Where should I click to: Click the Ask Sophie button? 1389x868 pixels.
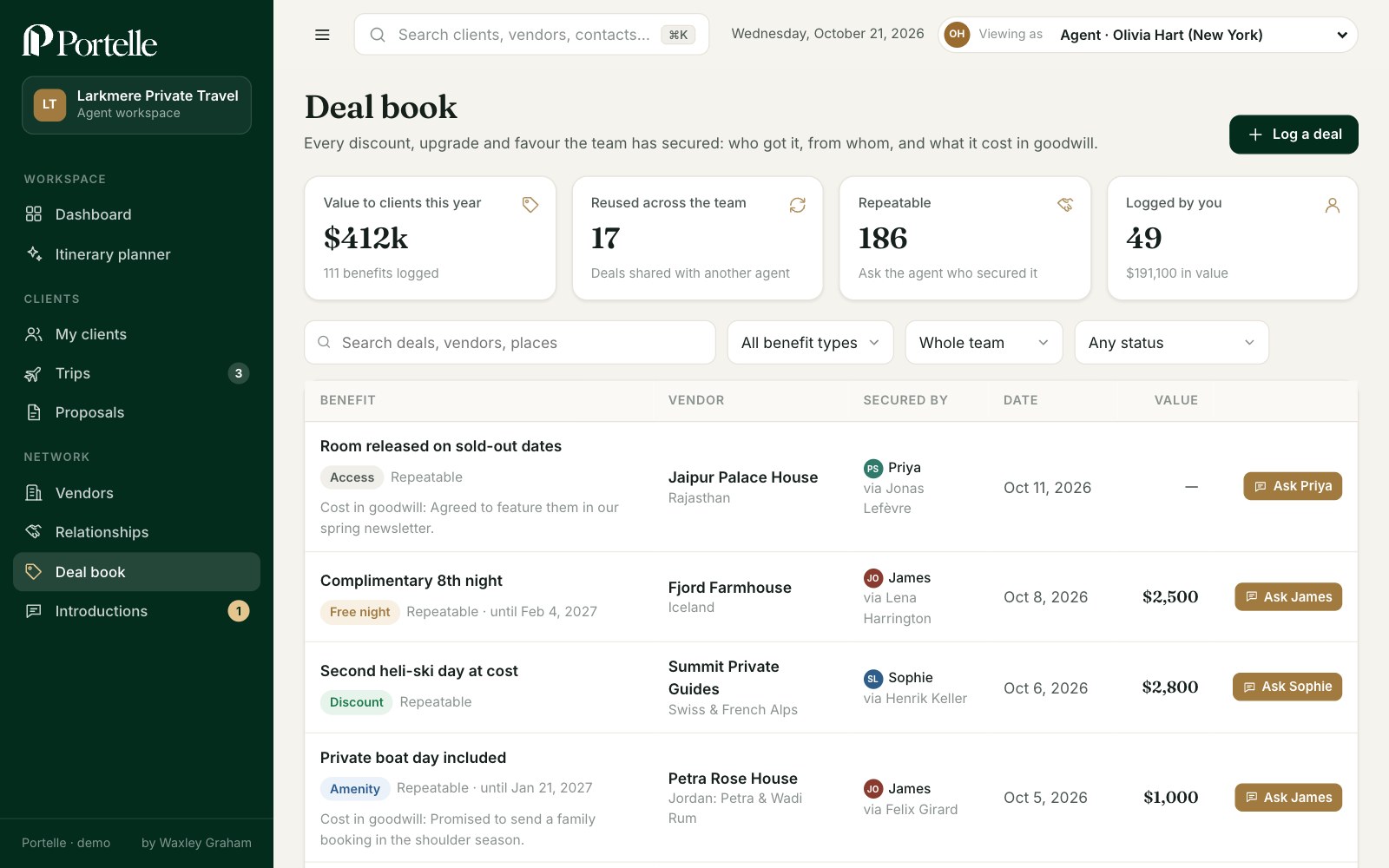click(x=1287, y=687)
